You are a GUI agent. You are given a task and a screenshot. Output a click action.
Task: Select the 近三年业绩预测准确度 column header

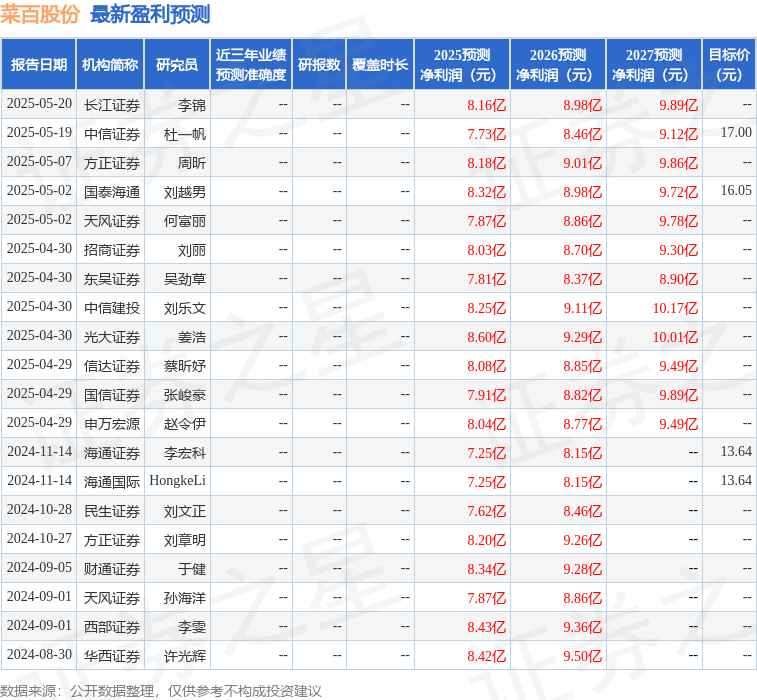click(251, 64)
